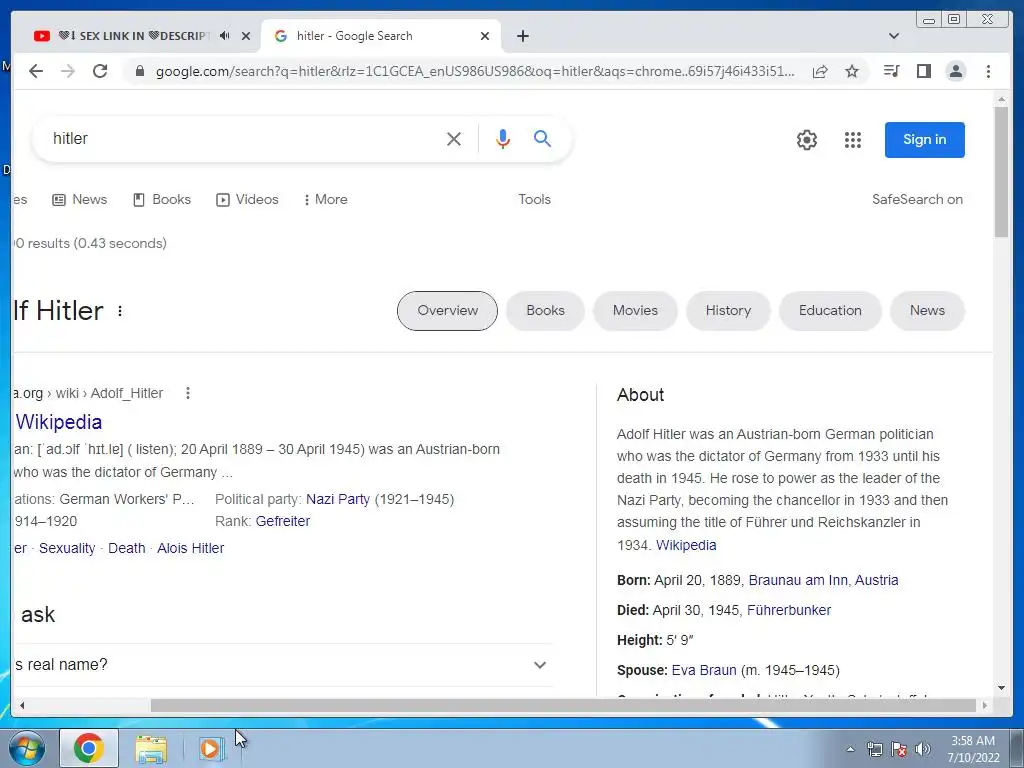
Task: Open the three-dot menu next to Adolf Hitler title
Action: click(120, 311)
